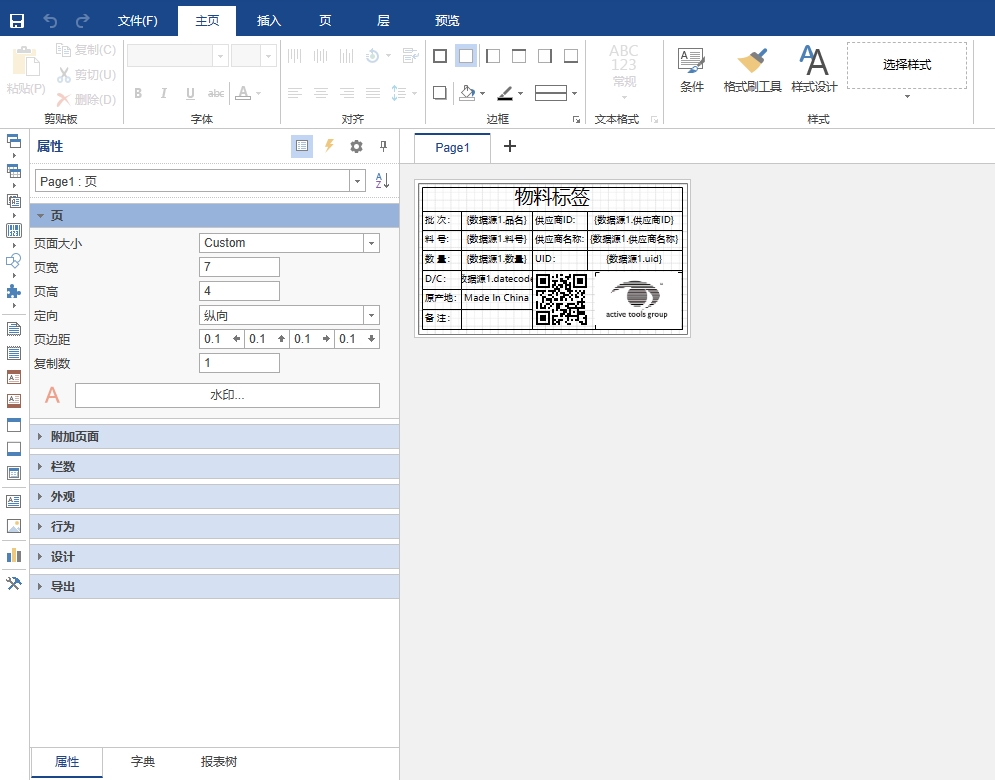Click the border color pen swatch
Screen dimensions: 995x780
[x=505, y=93]
